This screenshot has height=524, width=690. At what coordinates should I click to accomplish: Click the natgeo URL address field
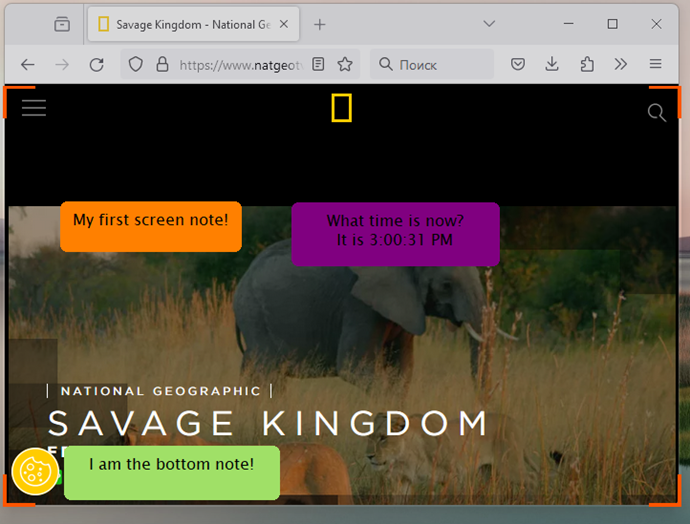coord(241,65)
